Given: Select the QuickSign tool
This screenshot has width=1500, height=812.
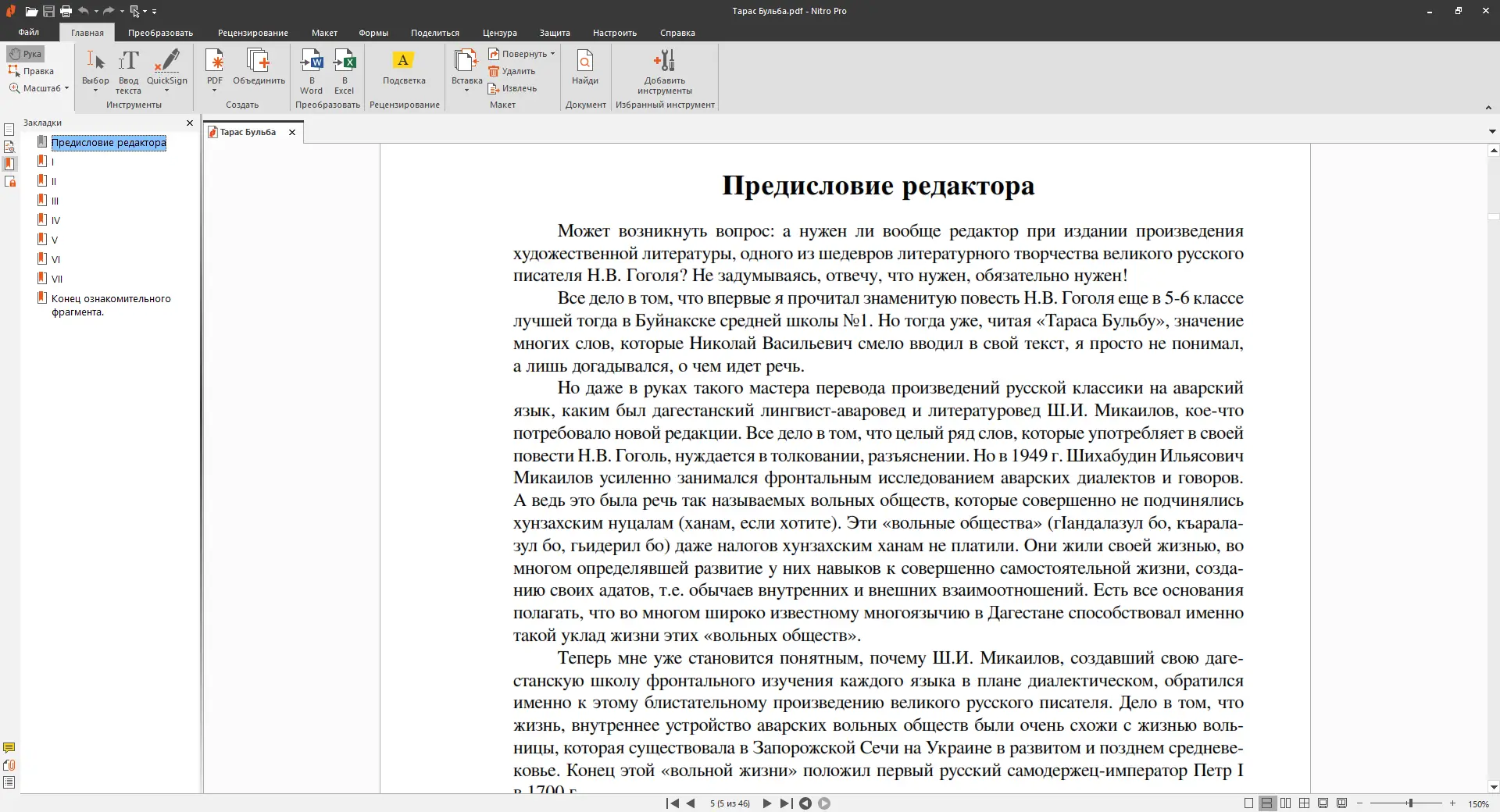Looking at the screenshot, I should (x=166, y=62).
